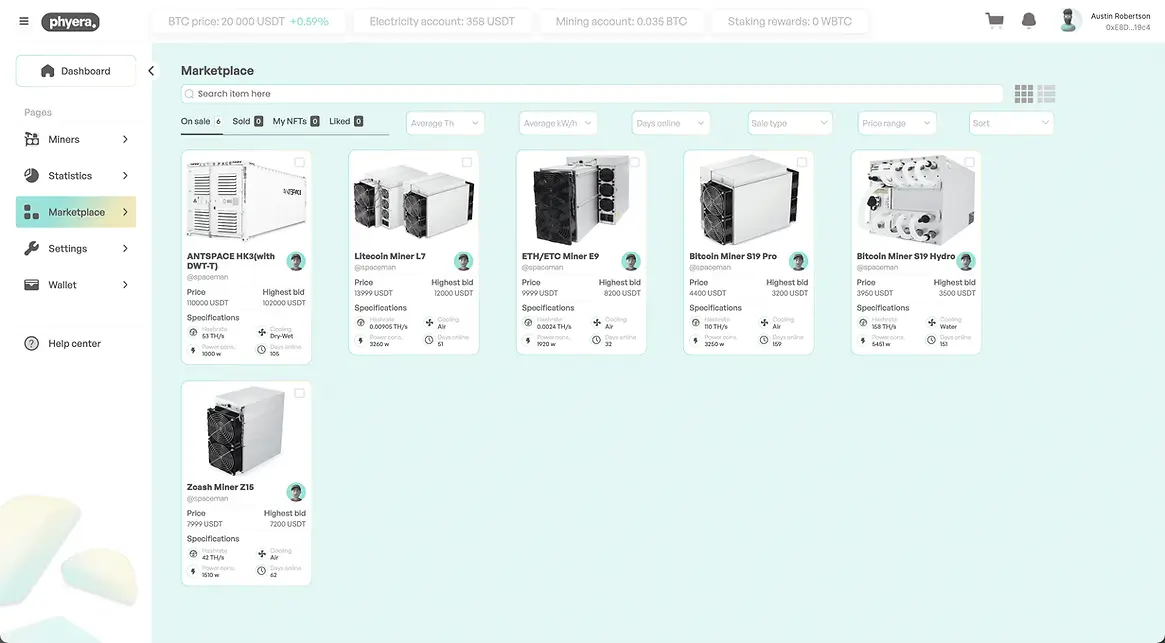This screenshot has height=643, width=1165.
Task: Switch to list view layout
Action: [x=1047, y=94]
